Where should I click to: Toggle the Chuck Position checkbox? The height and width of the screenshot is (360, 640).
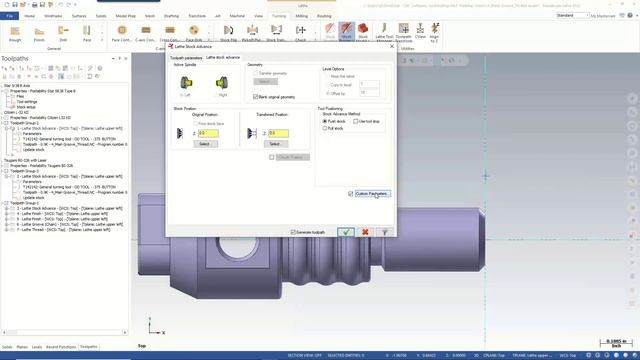pyautogui.click(x=272, y=157)
